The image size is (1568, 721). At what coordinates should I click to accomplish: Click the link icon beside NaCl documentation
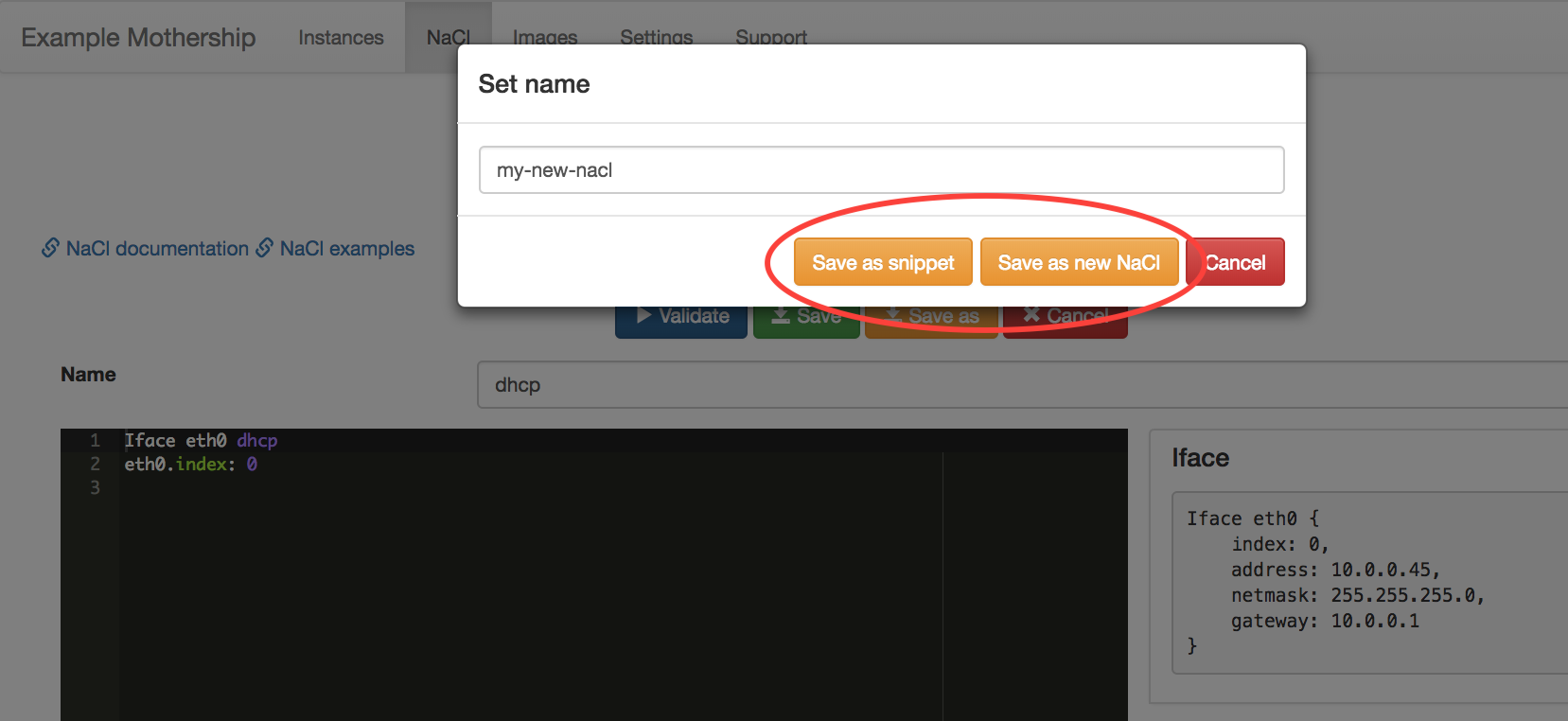[50, 248]
